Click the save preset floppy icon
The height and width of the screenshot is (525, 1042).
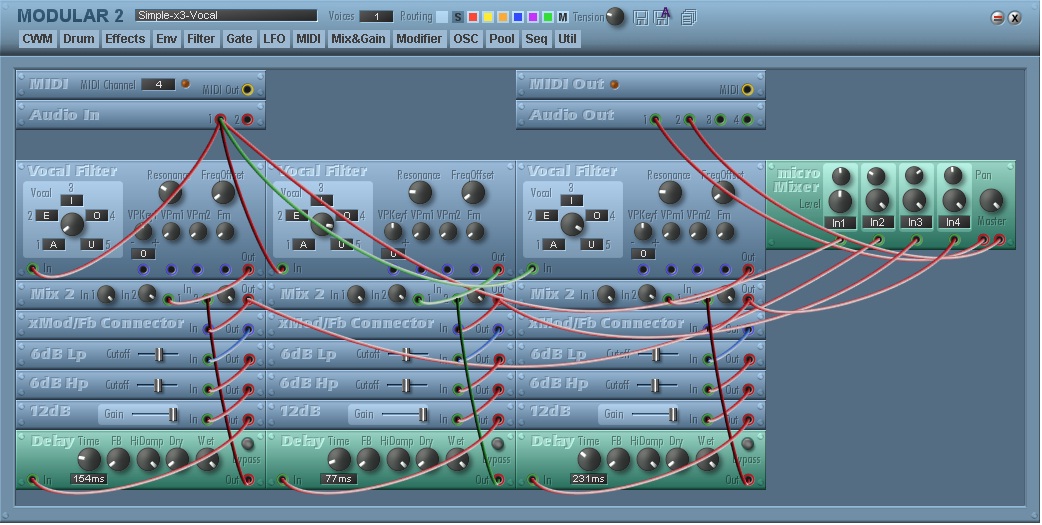pyautogui.click(x=641, y=17)
